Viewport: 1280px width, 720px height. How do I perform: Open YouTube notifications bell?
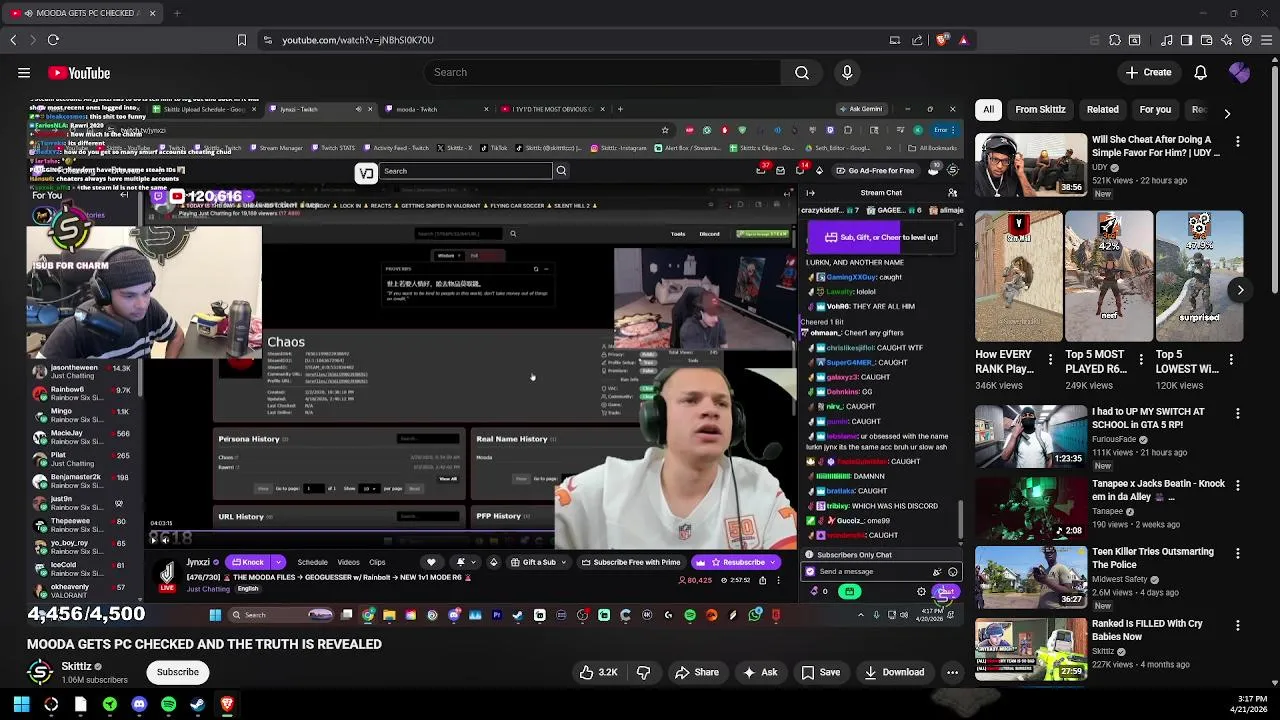tap(1200, 72)
